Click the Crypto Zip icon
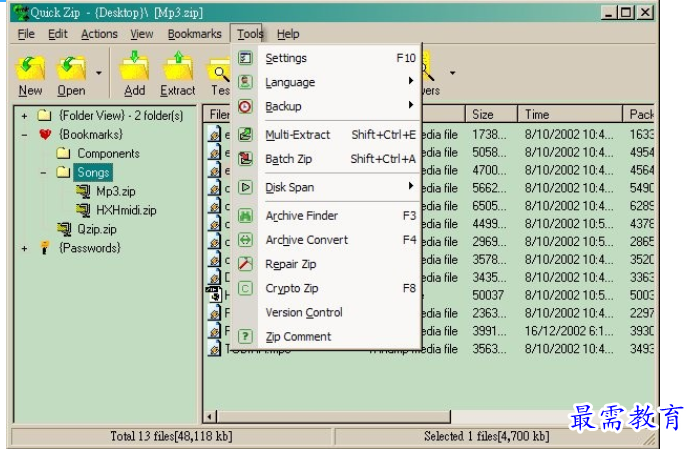The height and width of the screenshot is (449, 692). coord(245,288)
